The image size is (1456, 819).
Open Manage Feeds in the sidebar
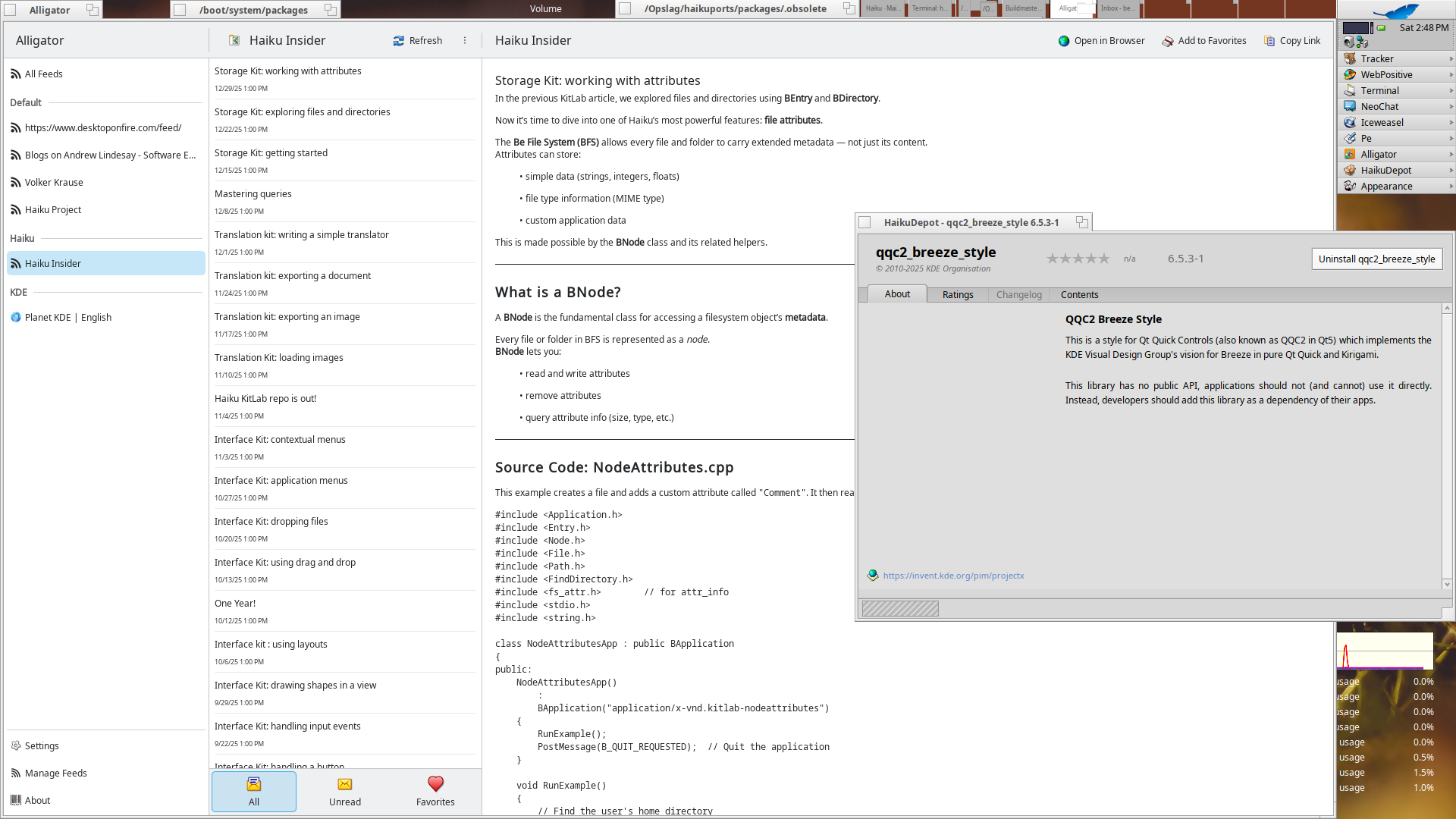(x=55, y=773)
